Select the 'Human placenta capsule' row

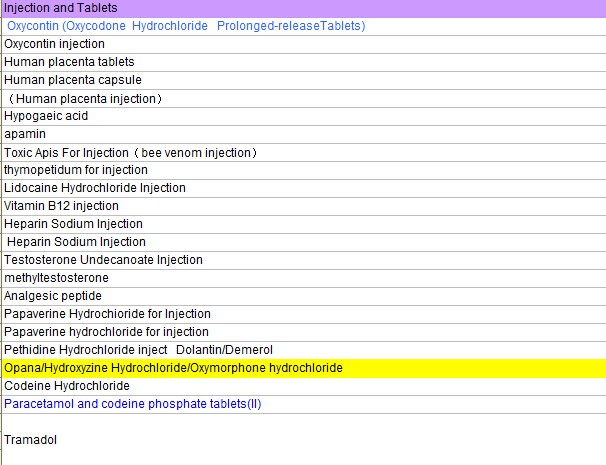pos(304,80)
